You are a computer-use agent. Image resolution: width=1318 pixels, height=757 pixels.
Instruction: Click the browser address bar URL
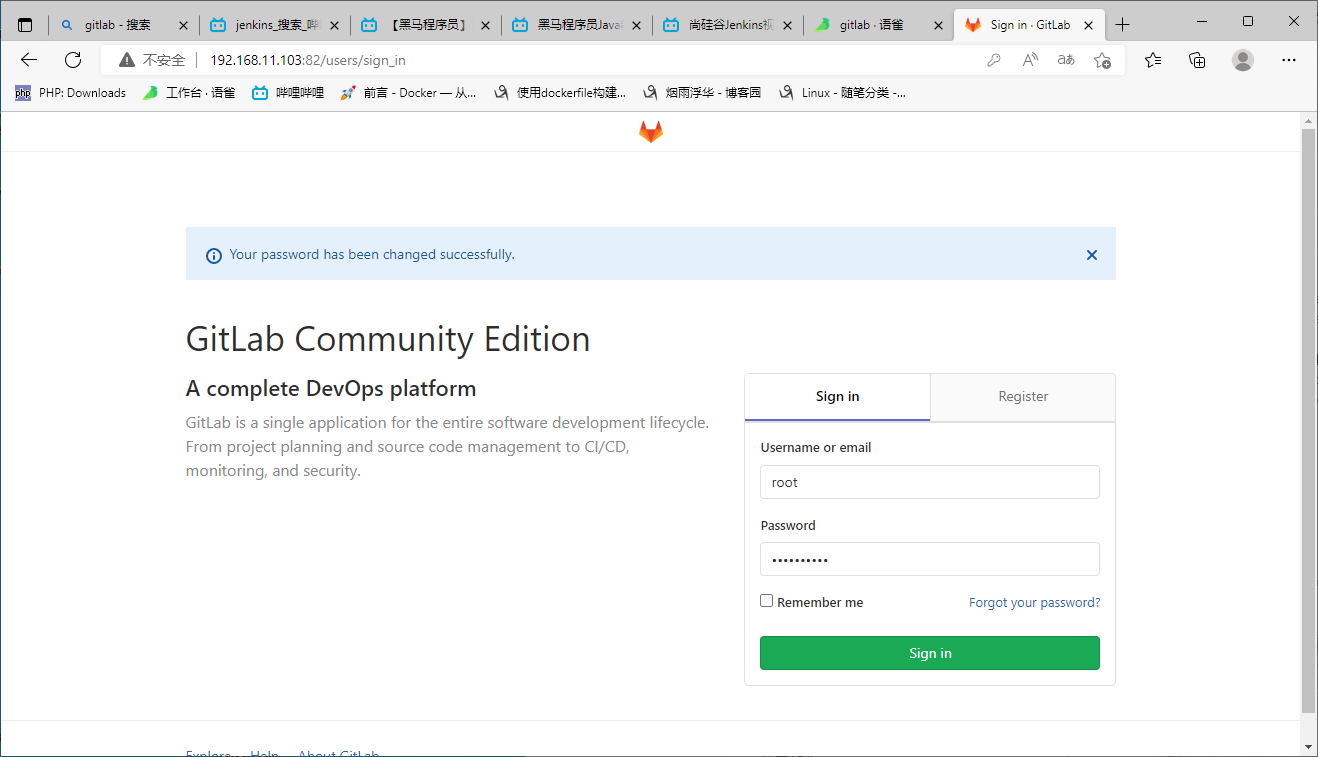tap(308, 60)
